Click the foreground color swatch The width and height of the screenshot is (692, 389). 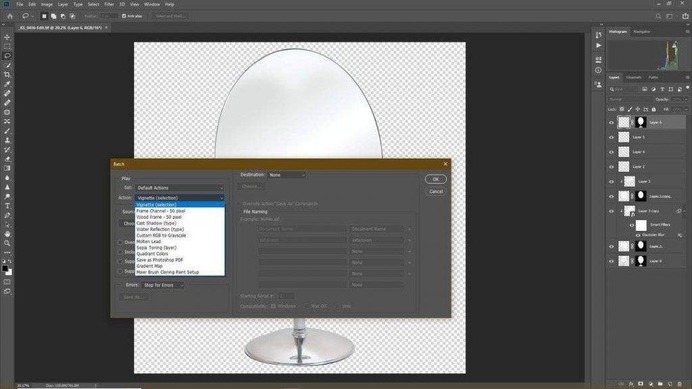point(5,268)
